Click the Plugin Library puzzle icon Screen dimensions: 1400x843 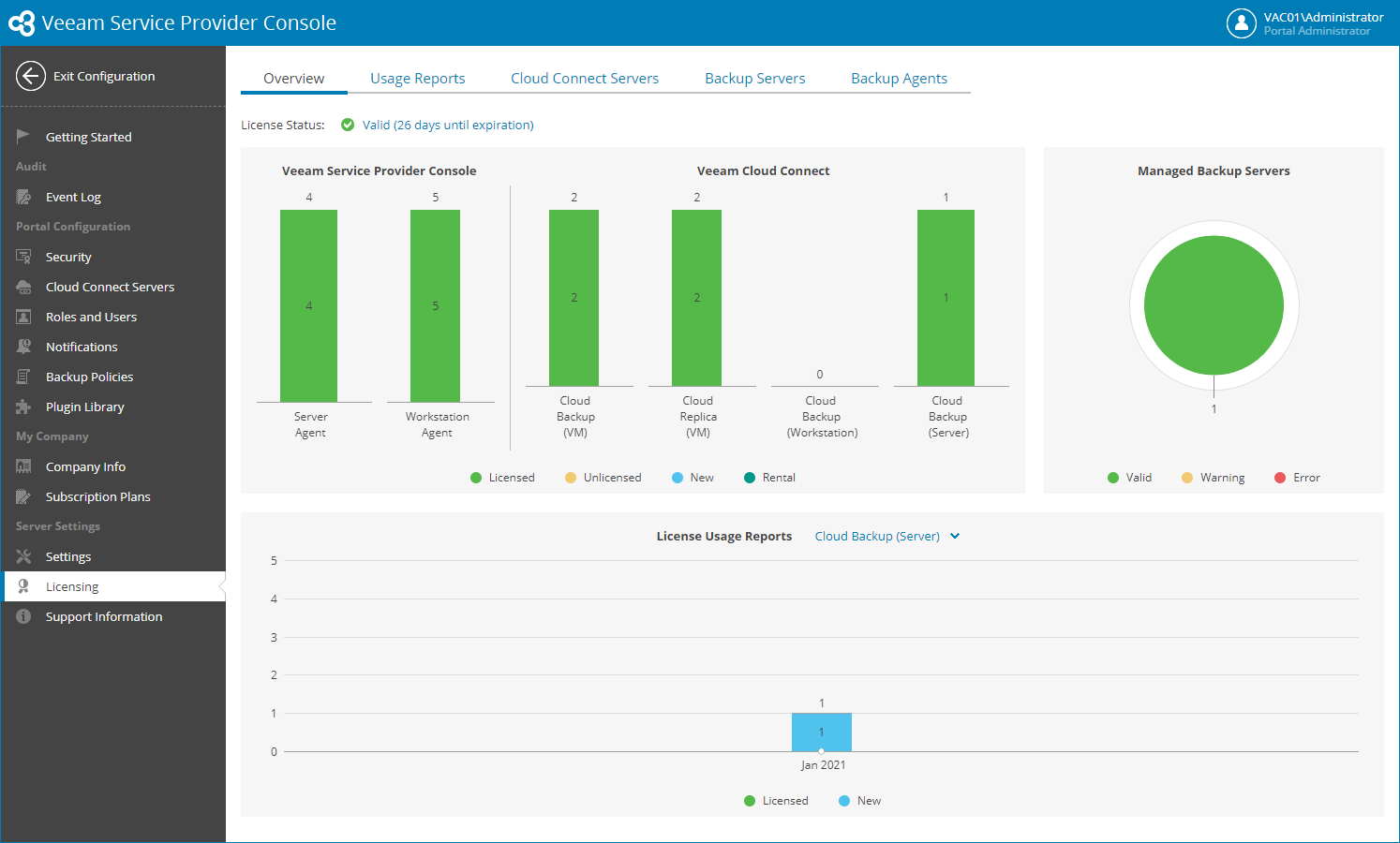pos(23,407)
